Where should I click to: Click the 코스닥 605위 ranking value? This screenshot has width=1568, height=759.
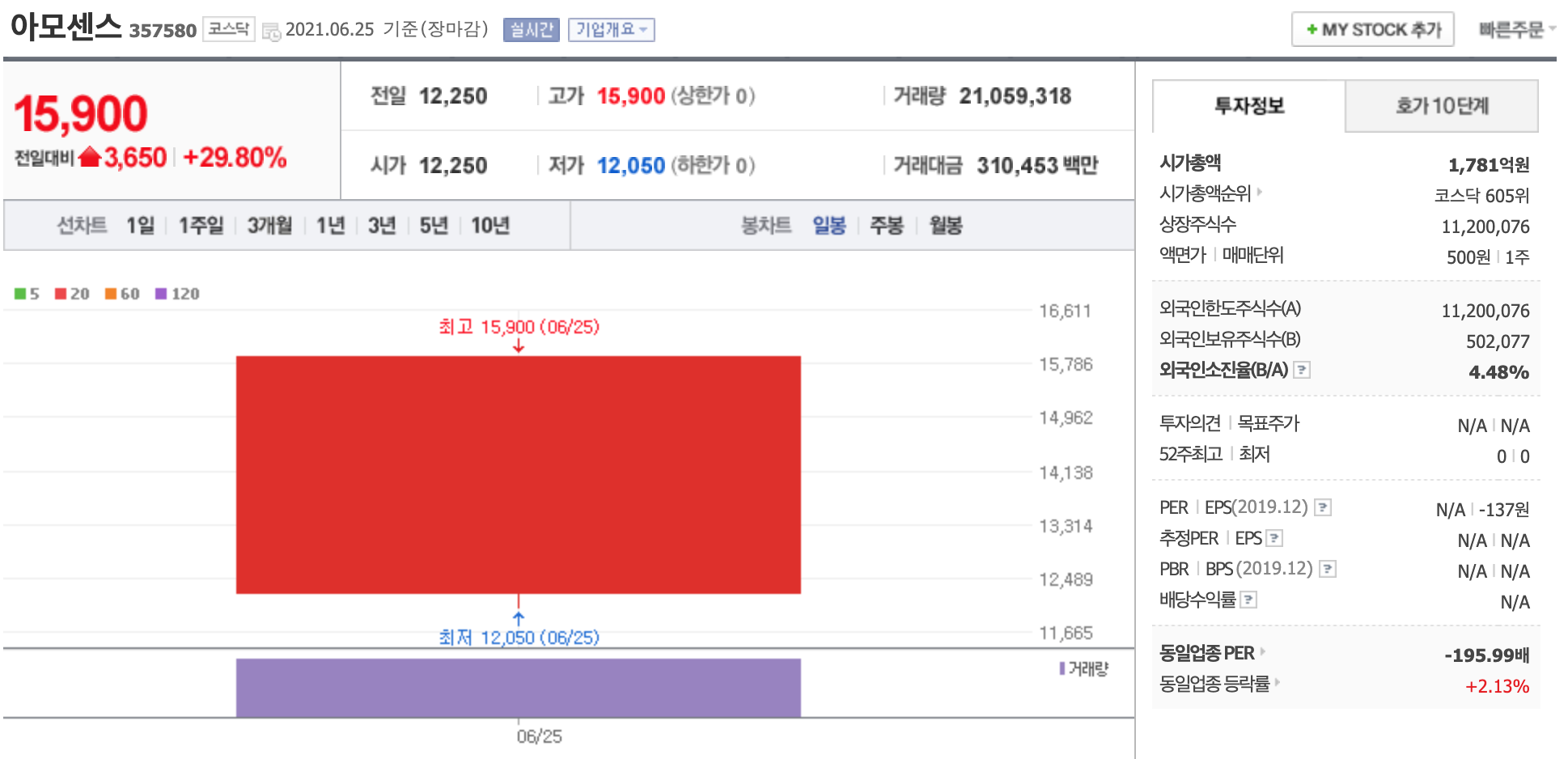[1481, 195]
